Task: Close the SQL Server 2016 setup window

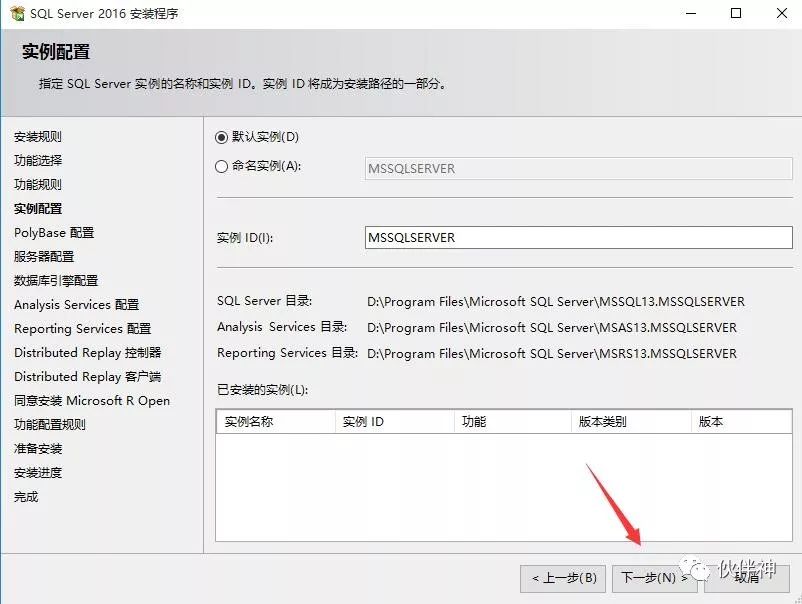Action: (x=782, y=13)
